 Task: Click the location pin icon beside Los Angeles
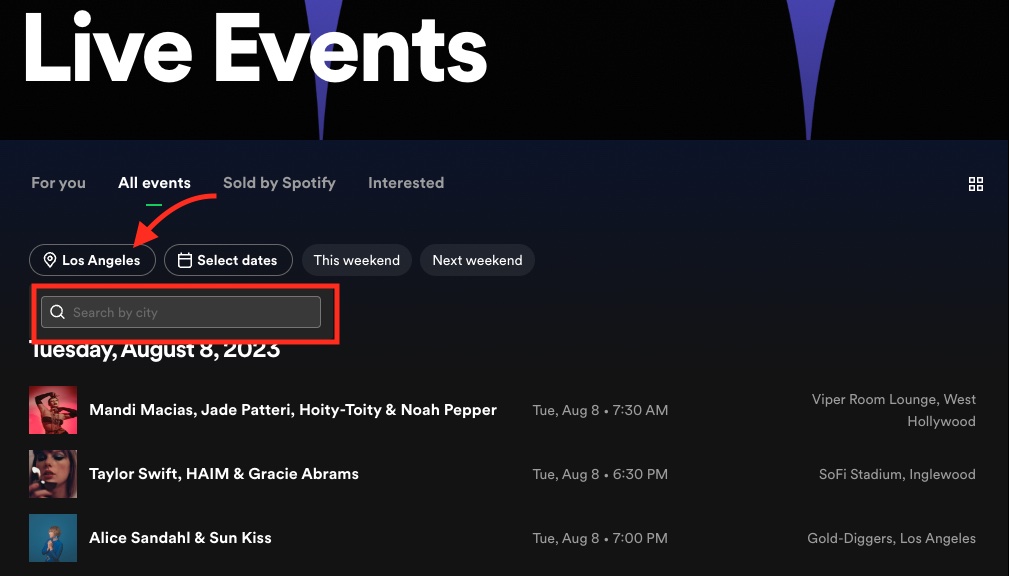pyautogui.click(x=50, y=260)
